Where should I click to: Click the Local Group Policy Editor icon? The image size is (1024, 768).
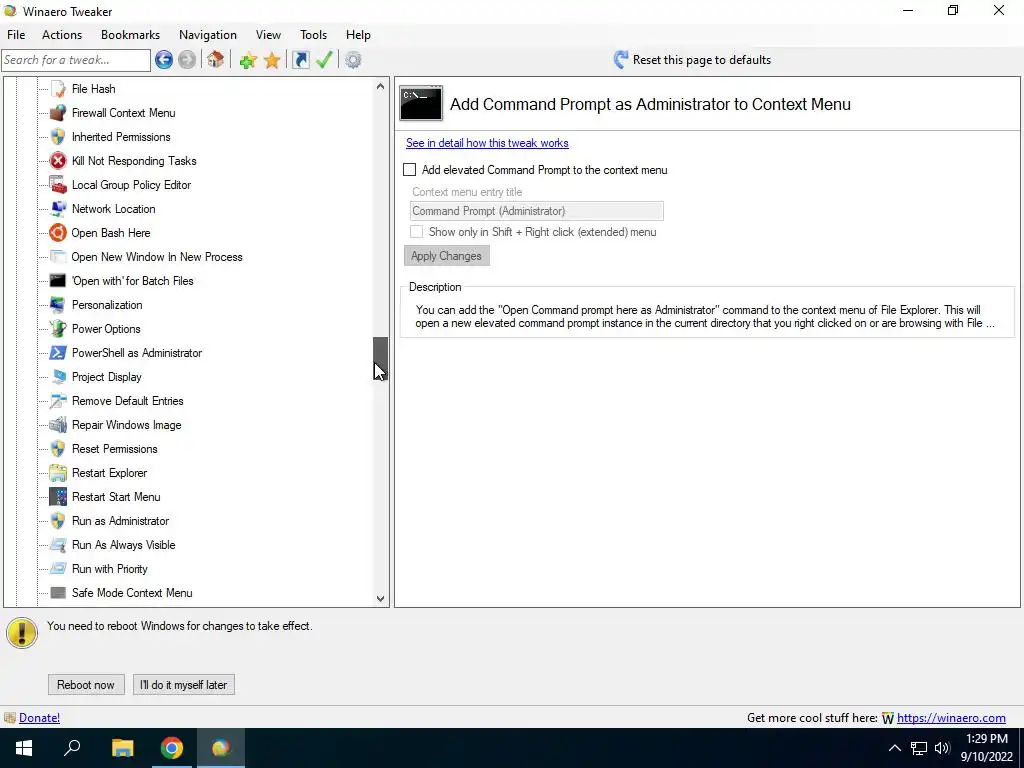58,185
